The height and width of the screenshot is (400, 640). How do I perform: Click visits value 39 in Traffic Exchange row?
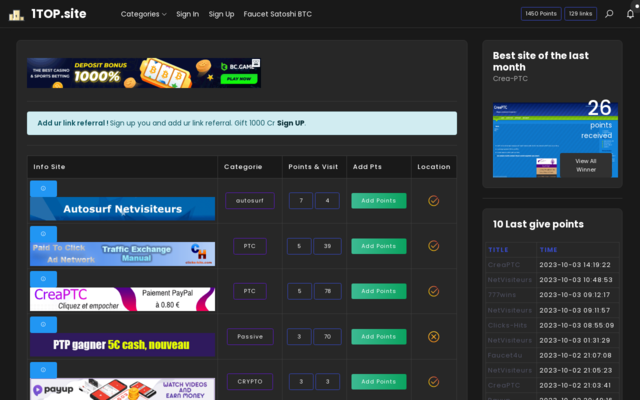pos(327,246)
